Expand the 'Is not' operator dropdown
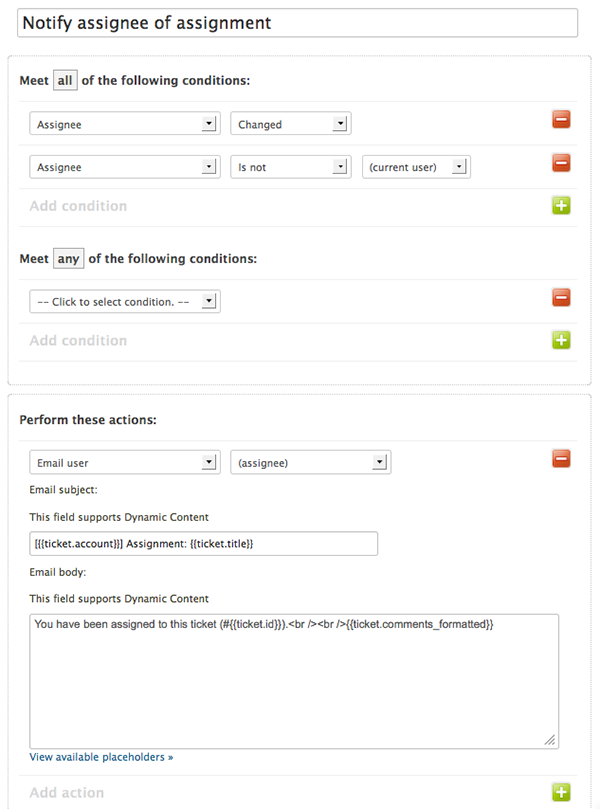Viewport: 600px width, 809px height. coord(291,167)
